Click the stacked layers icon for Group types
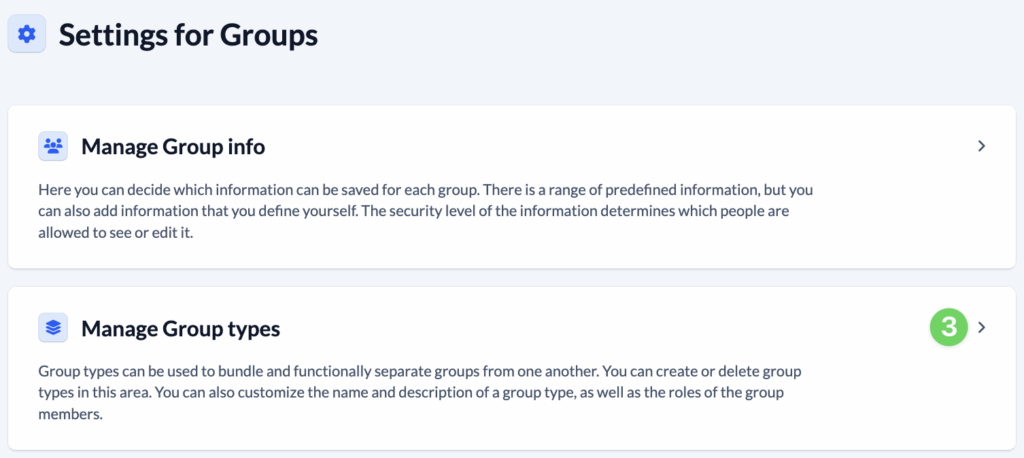This screenshot has width=1024, height=458. pyautogui.click(x=53, y=327)
